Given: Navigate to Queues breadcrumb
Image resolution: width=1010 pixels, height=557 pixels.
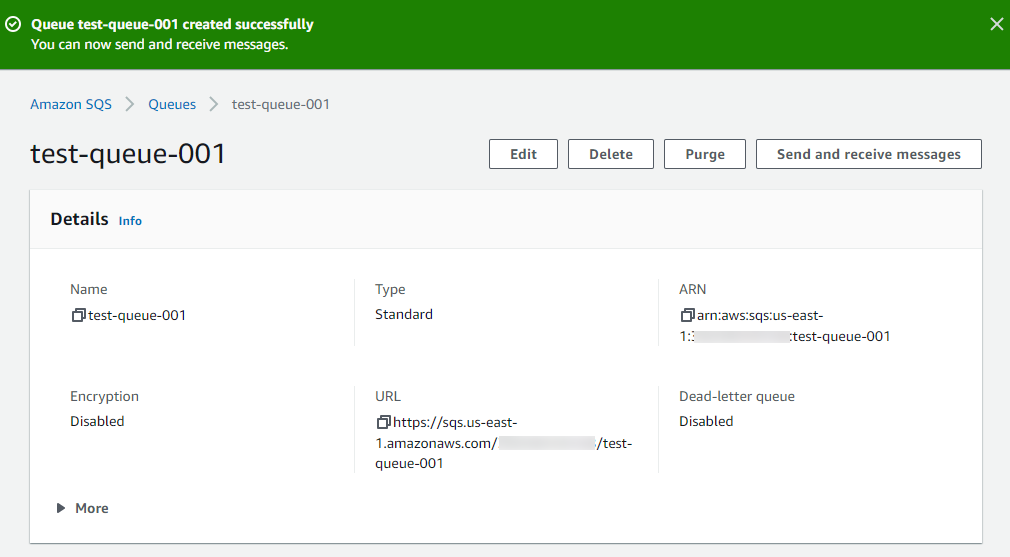Looking at the screenshot, I should click(x=172, y=104).
